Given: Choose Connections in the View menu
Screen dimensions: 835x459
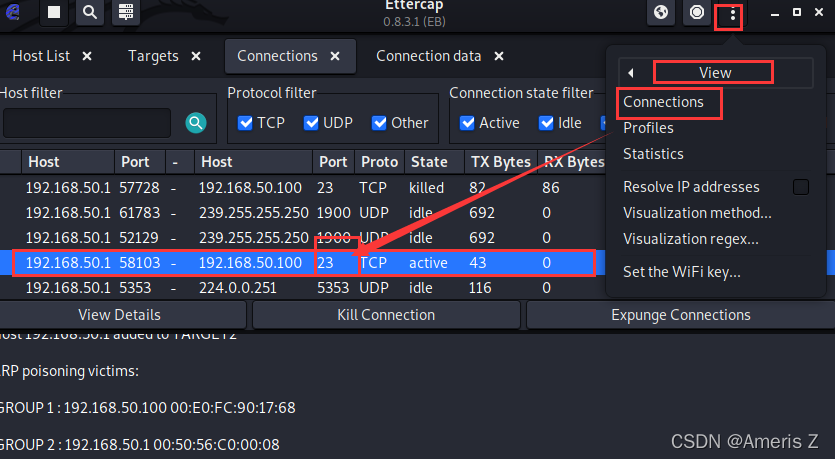Looking at the screenshot, I should [x=663, y=102].
